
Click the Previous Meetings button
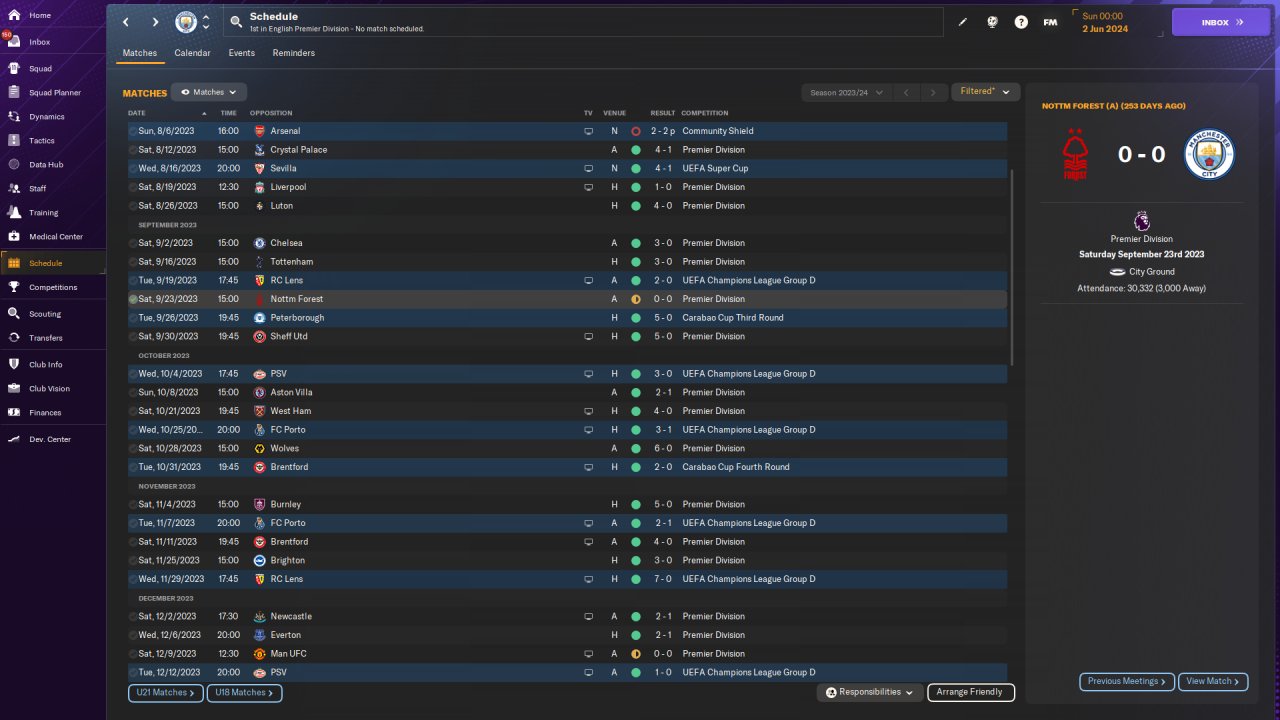point(1127,681)
